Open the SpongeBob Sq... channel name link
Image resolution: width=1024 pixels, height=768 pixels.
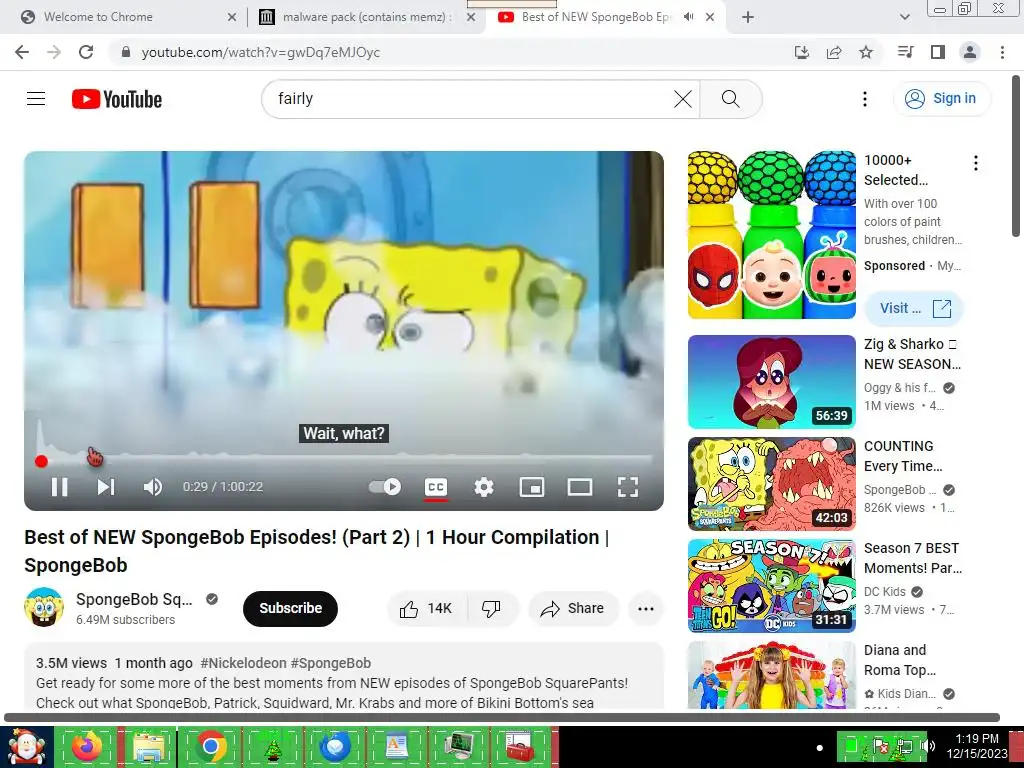[x=134, y=599]
